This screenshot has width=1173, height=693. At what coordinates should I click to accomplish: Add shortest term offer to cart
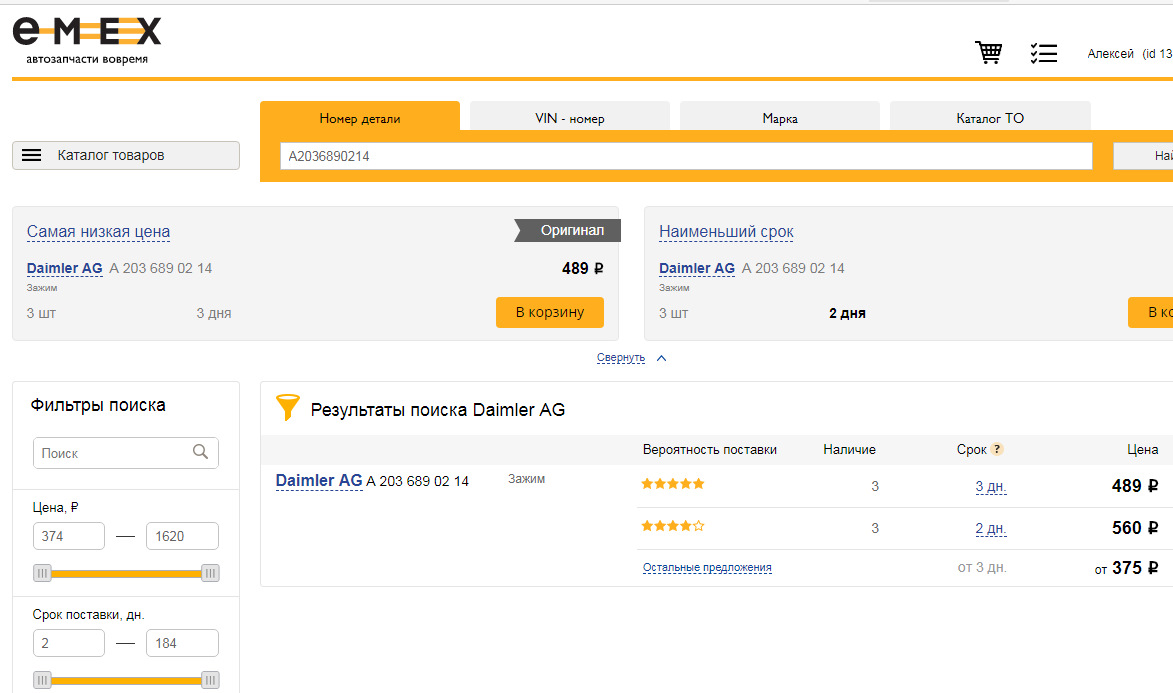click(x=1151, y=312)
